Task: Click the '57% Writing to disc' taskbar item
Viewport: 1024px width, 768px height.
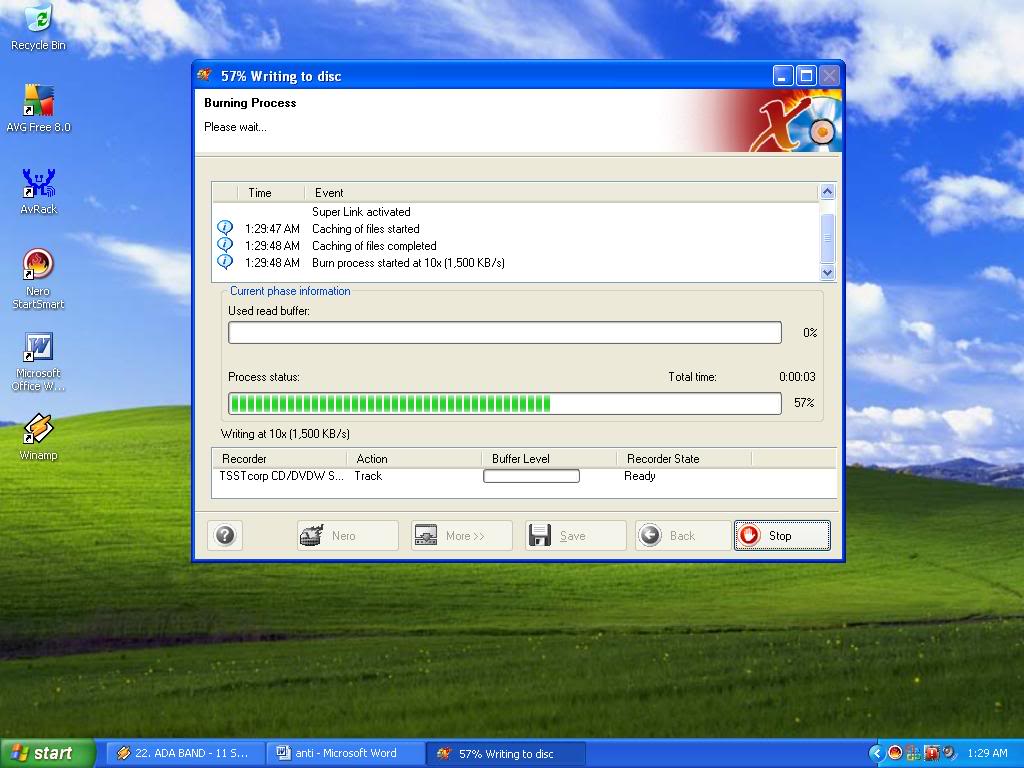Action: tap(505, 754)
